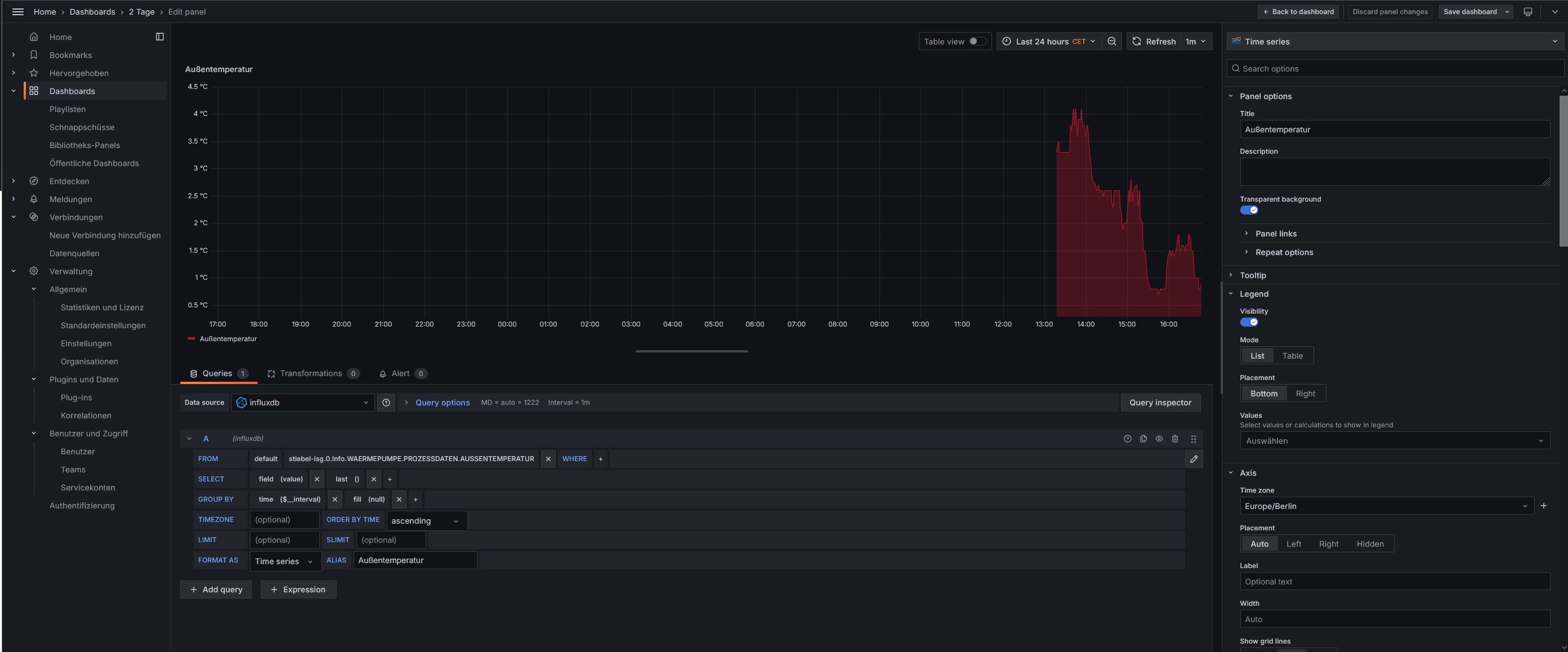Click the Refresh dashboard icon button
Screen dimensions: 1568x652
coord(1153,42)
